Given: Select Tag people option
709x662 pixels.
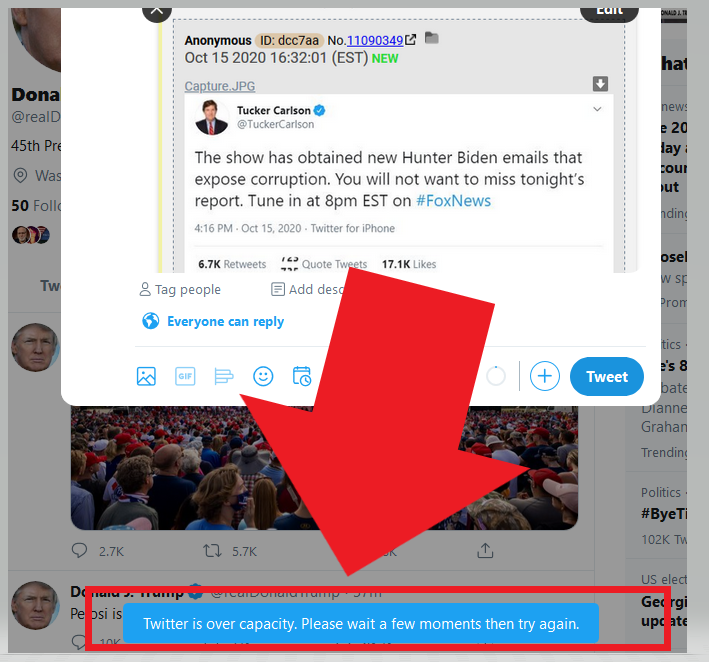Looking at the screenshot, I should click(180, 289).
